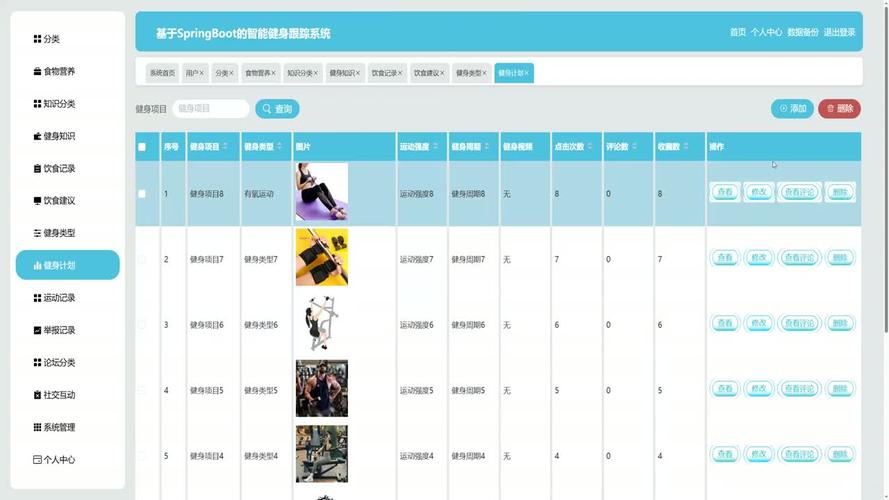
Task: Check the checkbox for row 健身项目7
Action: point(142,259)
